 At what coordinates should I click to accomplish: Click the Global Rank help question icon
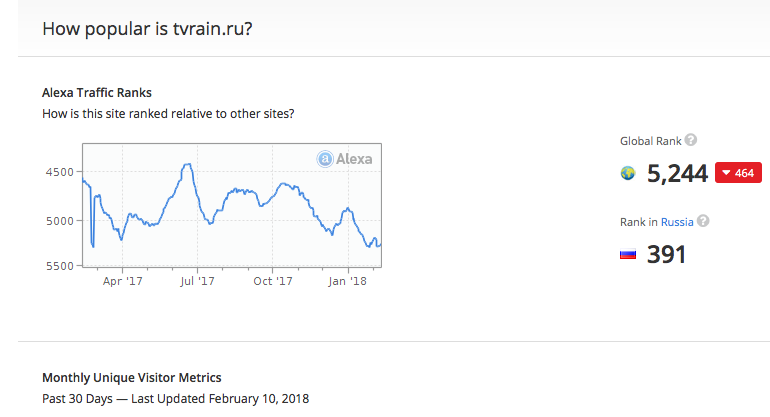point(690,140)
